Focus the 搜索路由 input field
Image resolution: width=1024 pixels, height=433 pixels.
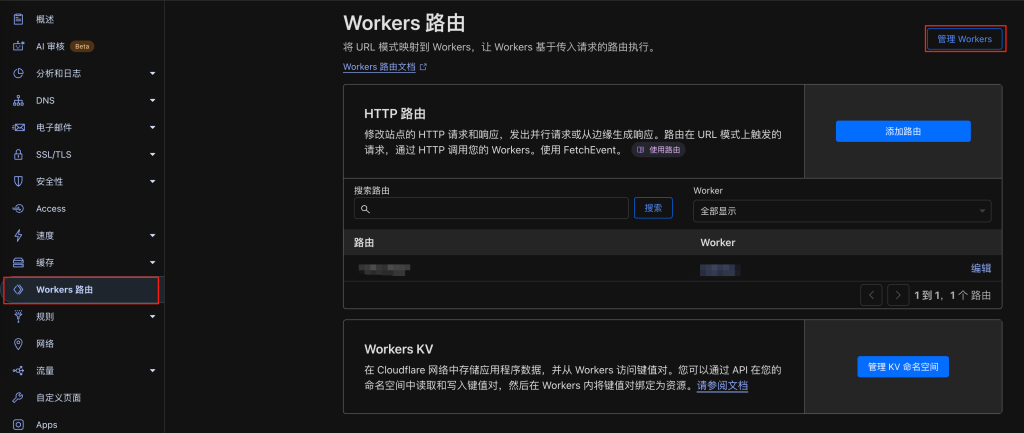[x=491, y=208]
